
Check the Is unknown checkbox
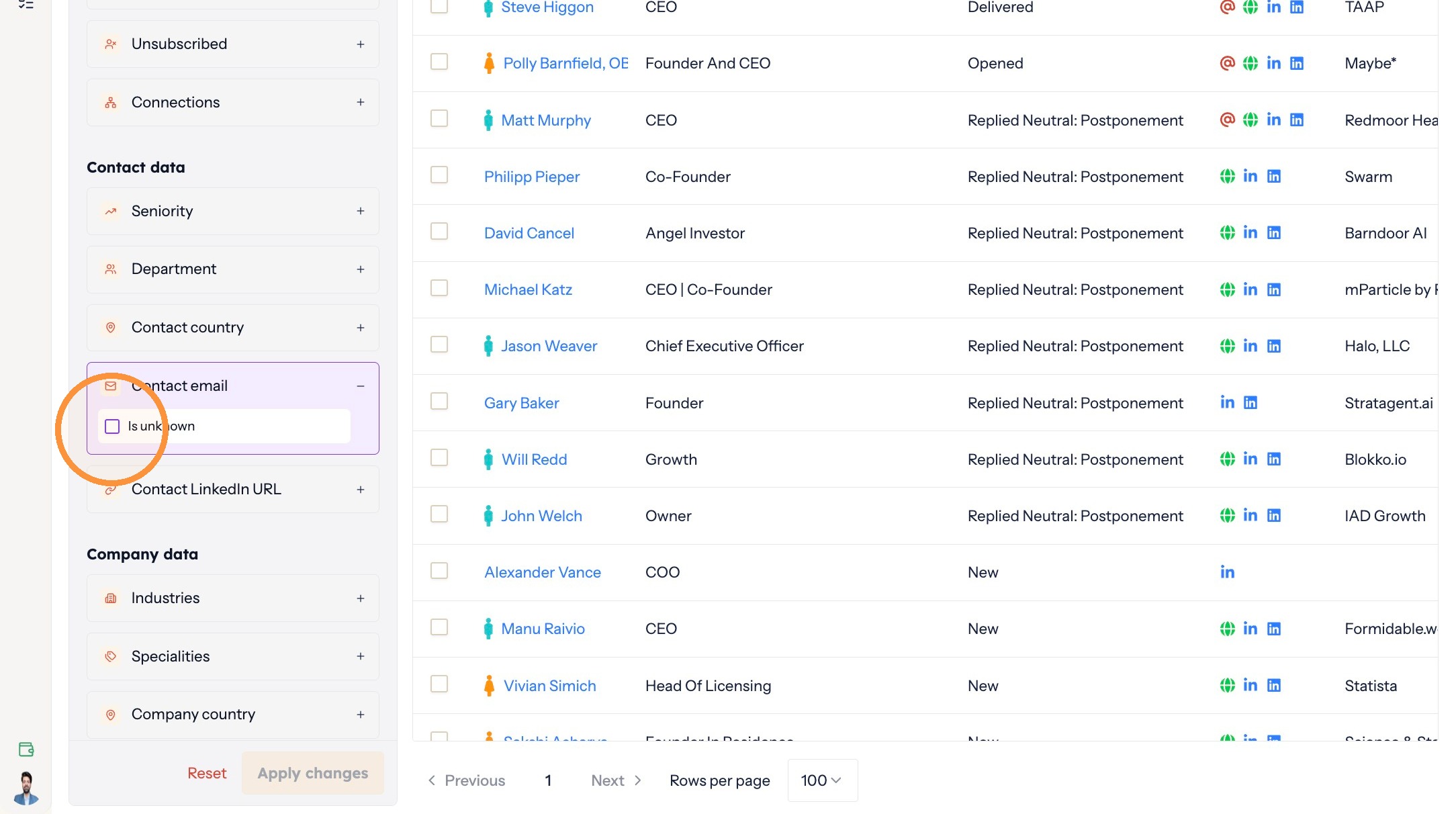click(x=112, y=426)
